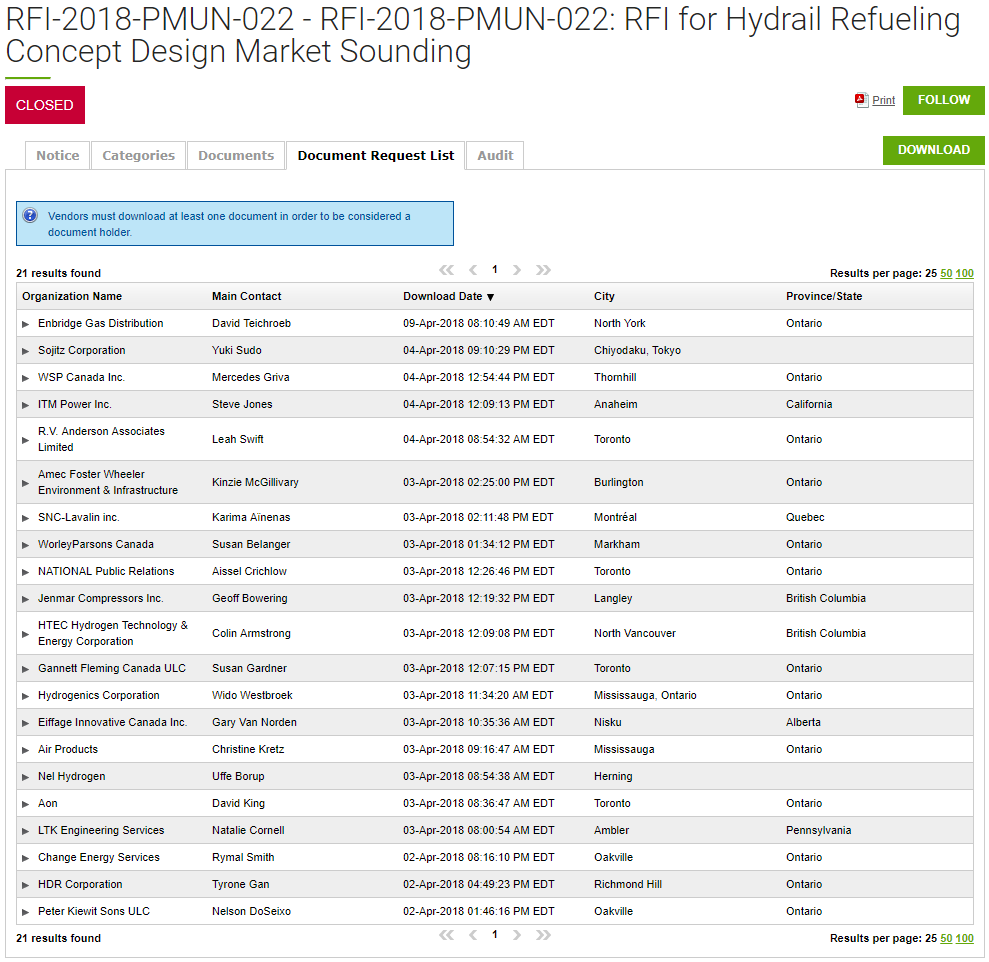Expand the LTK Engineering Services row
The height and width of the screenshot is (962, 989).
click(25, 831)
